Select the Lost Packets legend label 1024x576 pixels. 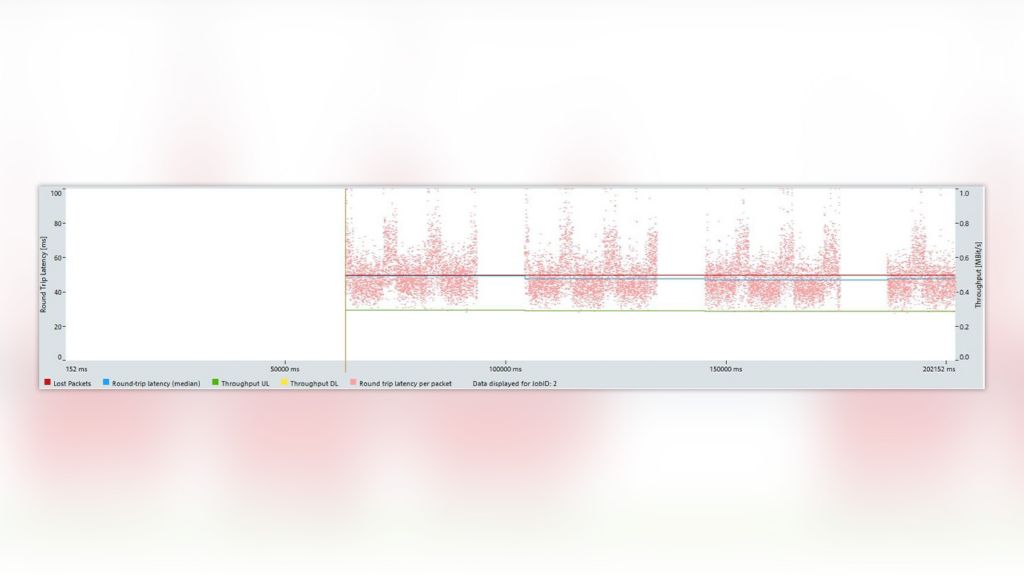[73, 383]
